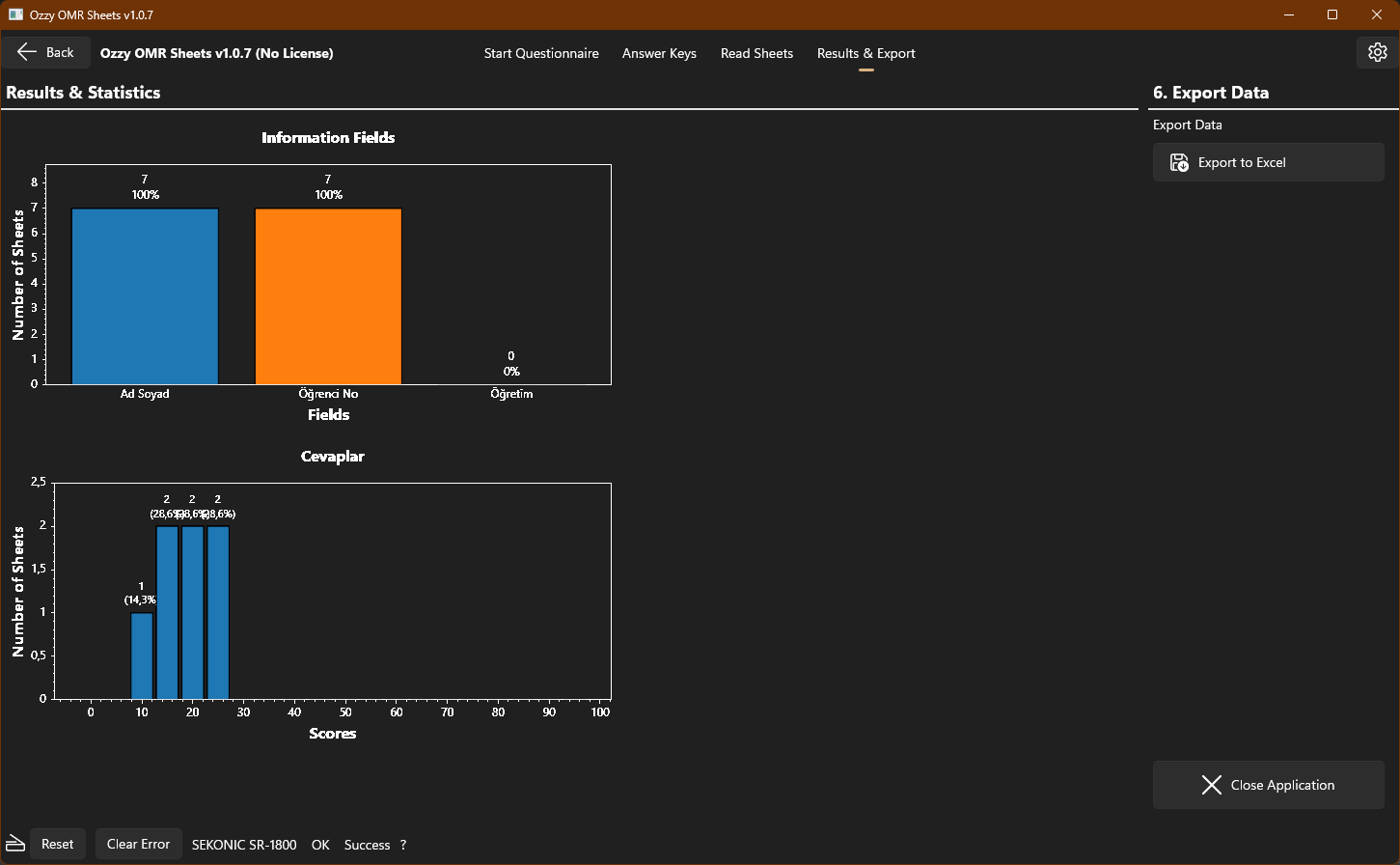The image size is (1400, 865).
Task: Select the Results & Export tab
Action: [x=865, y=53]
